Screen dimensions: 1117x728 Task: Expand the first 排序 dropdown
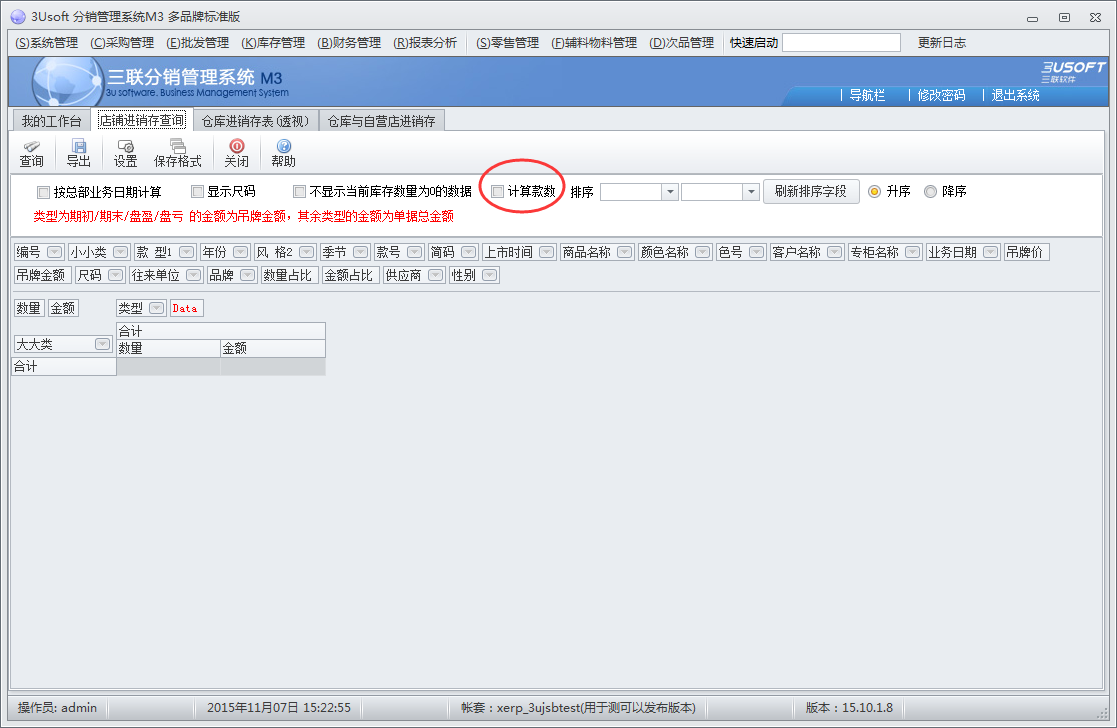[669, 192]
